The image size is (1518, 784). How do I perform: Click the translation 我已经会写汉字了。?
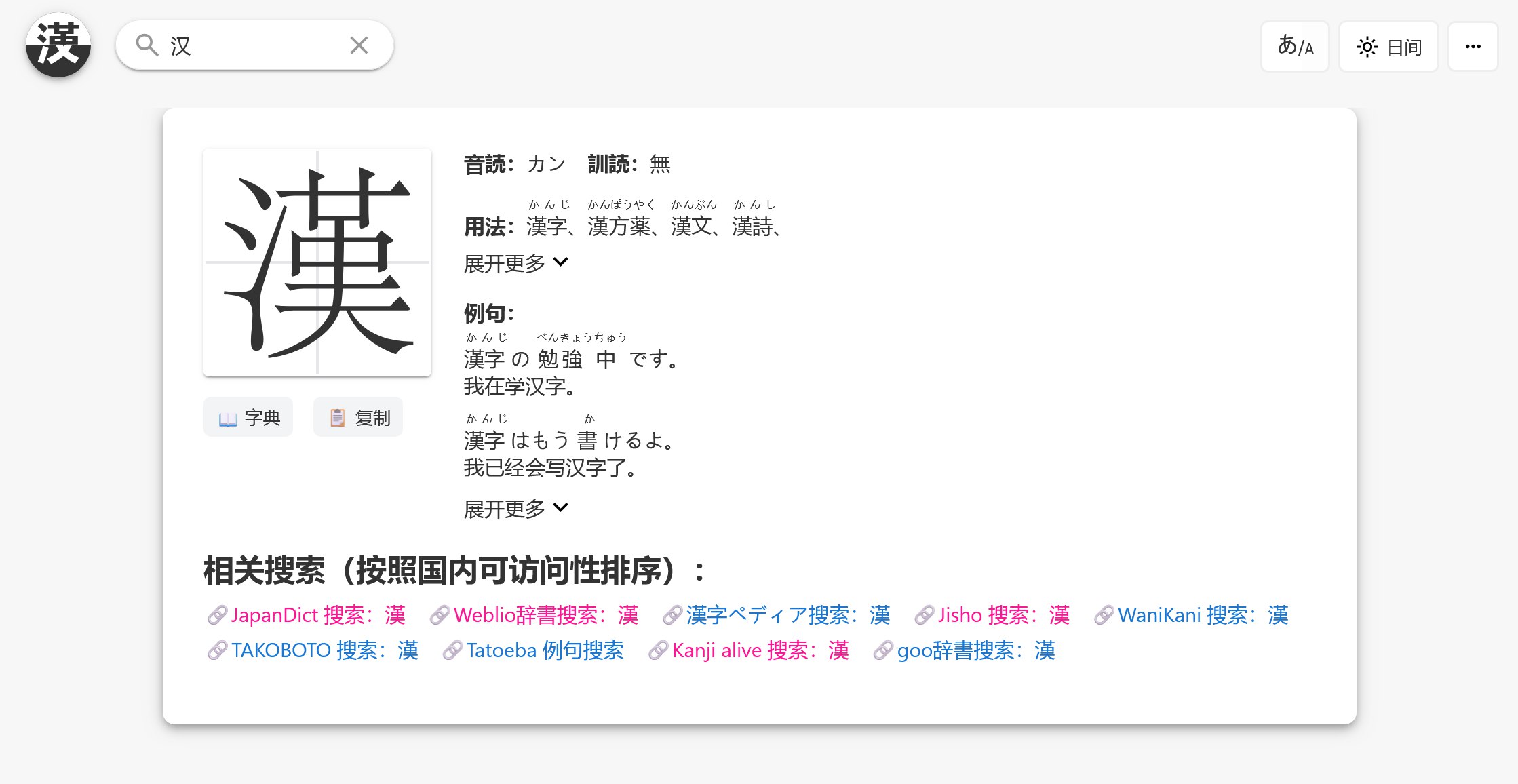tap(551, 468)
